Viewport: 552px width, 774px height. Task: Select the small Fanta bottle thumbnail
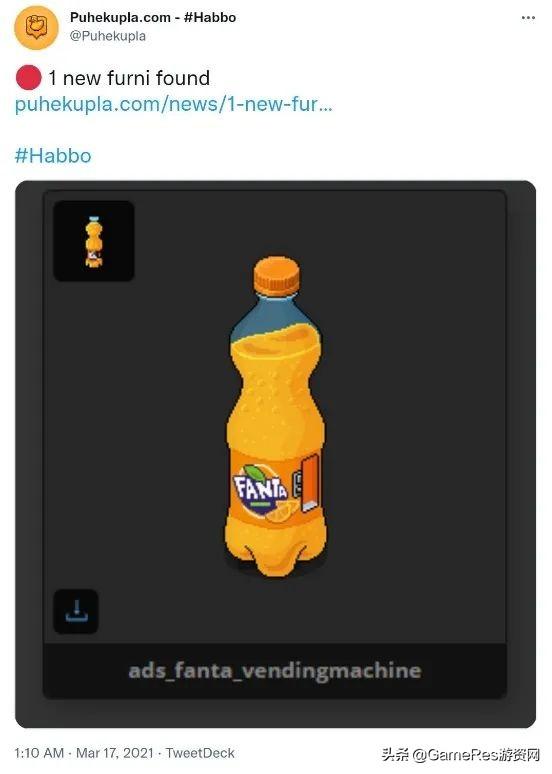click(x=94, y=241)
